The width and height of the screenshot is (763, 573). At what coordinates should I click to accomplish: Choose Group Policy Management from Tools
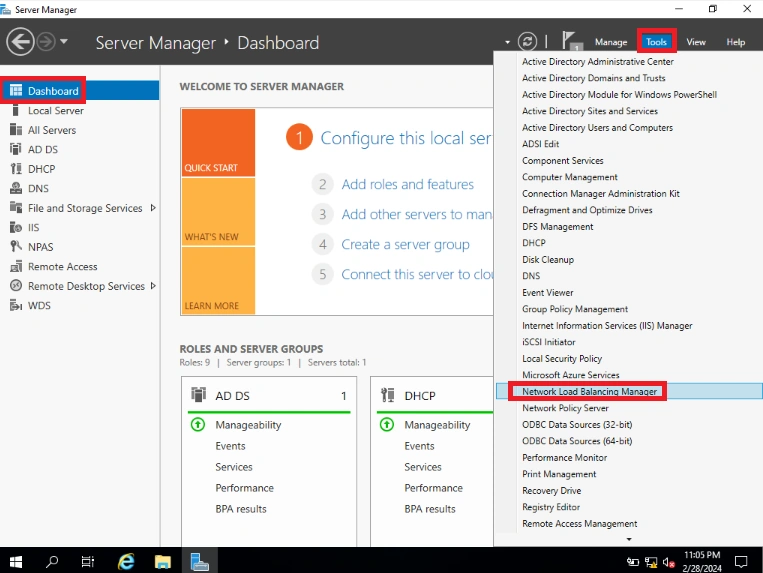point(575,309)
